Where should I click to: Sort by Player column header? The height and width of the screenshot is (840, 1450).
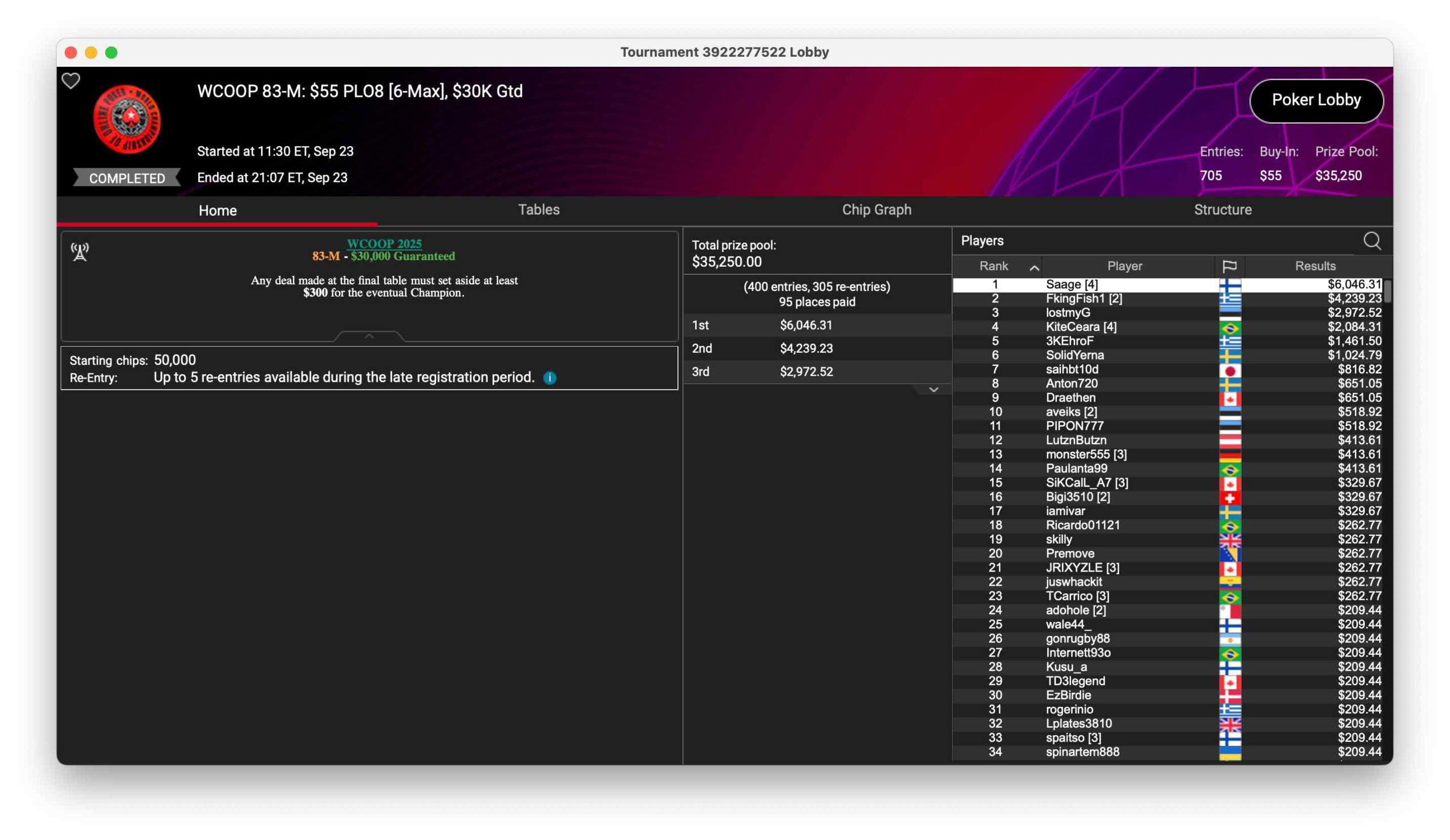coord(1124,266)
